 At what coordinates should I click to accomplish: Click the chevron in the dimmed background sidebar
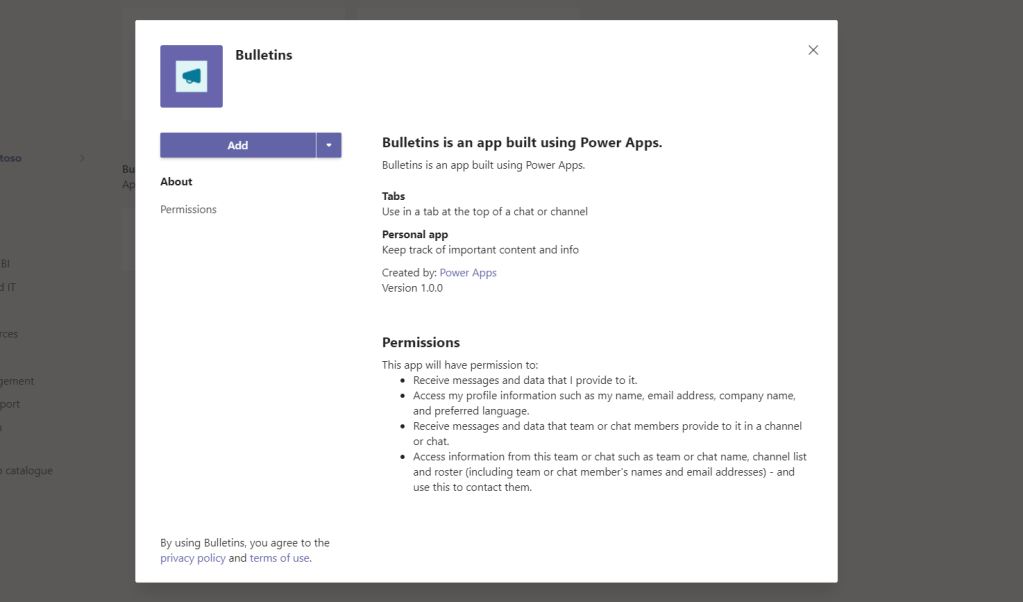pos(82,158)
